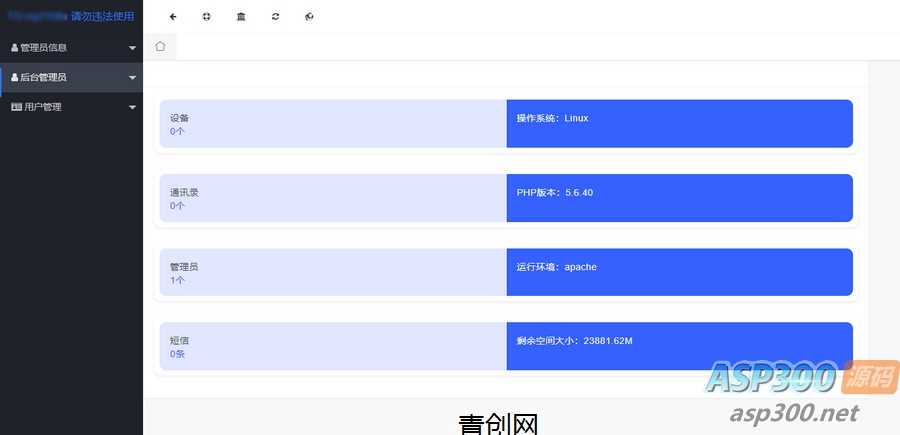Image resolution: width=900 pixels, height=435 pixels.
Task: Click the 剩余空间大小：23881.62M text
Action: click(575, 341)
